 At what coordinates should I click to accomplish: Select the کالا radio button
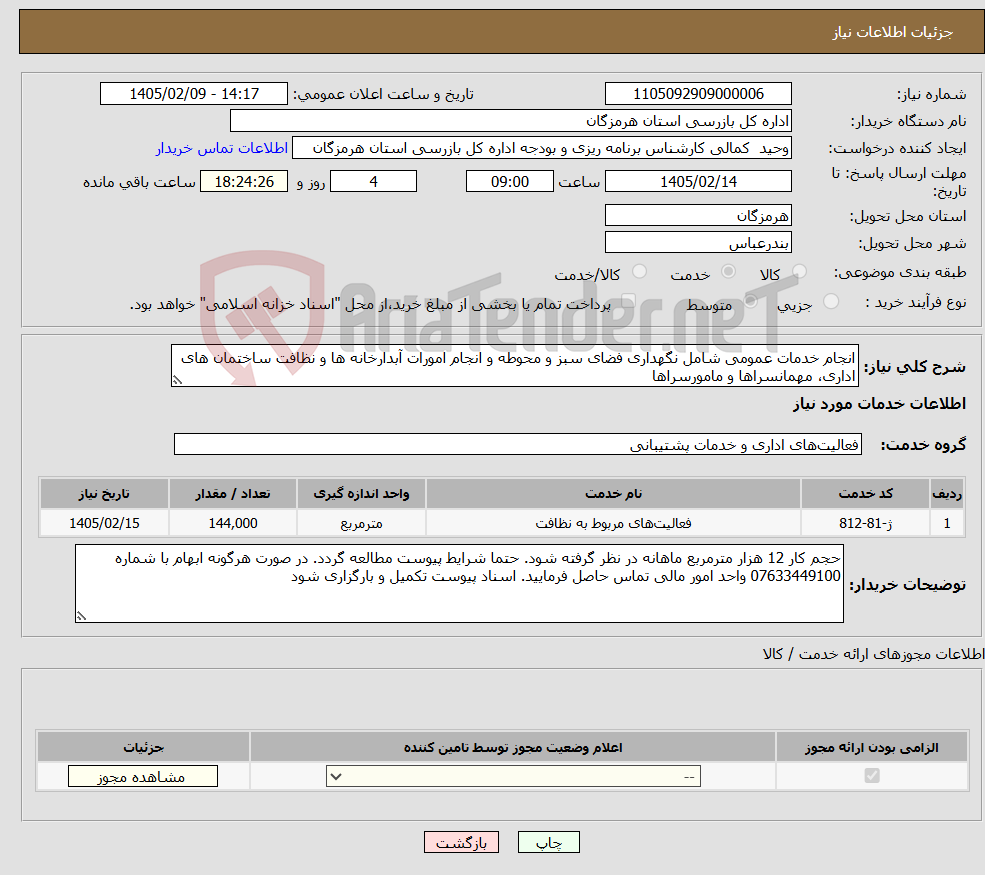click(x=799, y=271)
